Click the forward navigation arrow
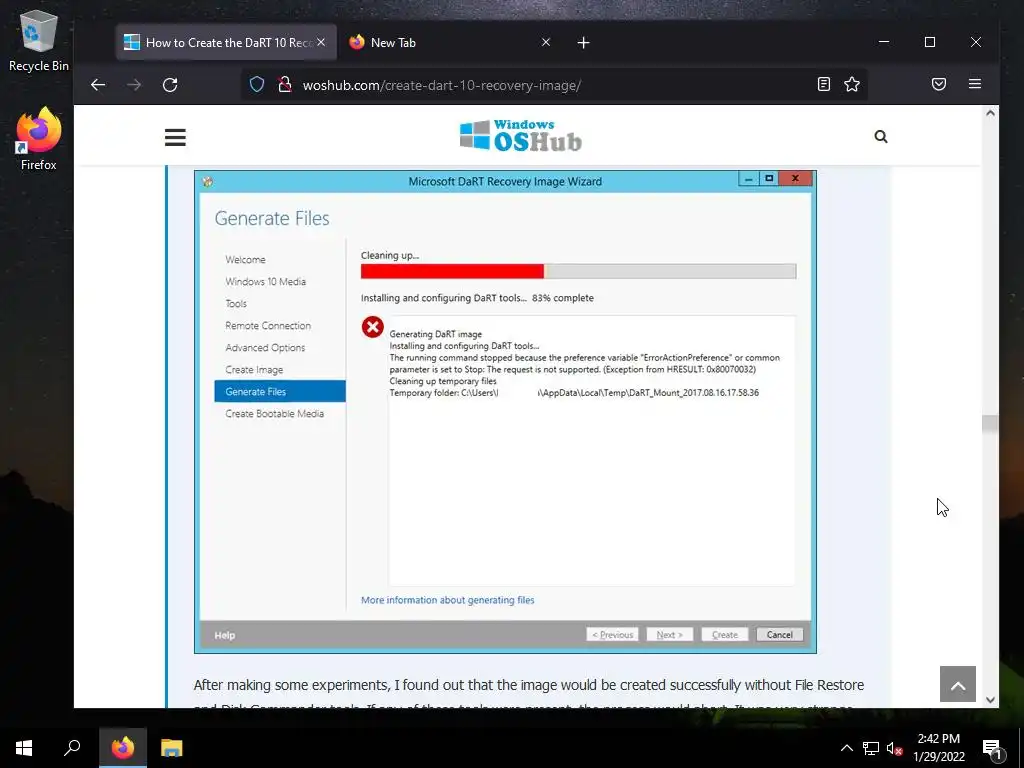This screenshot has width=1024, height=768. click(x=134, y=85)
